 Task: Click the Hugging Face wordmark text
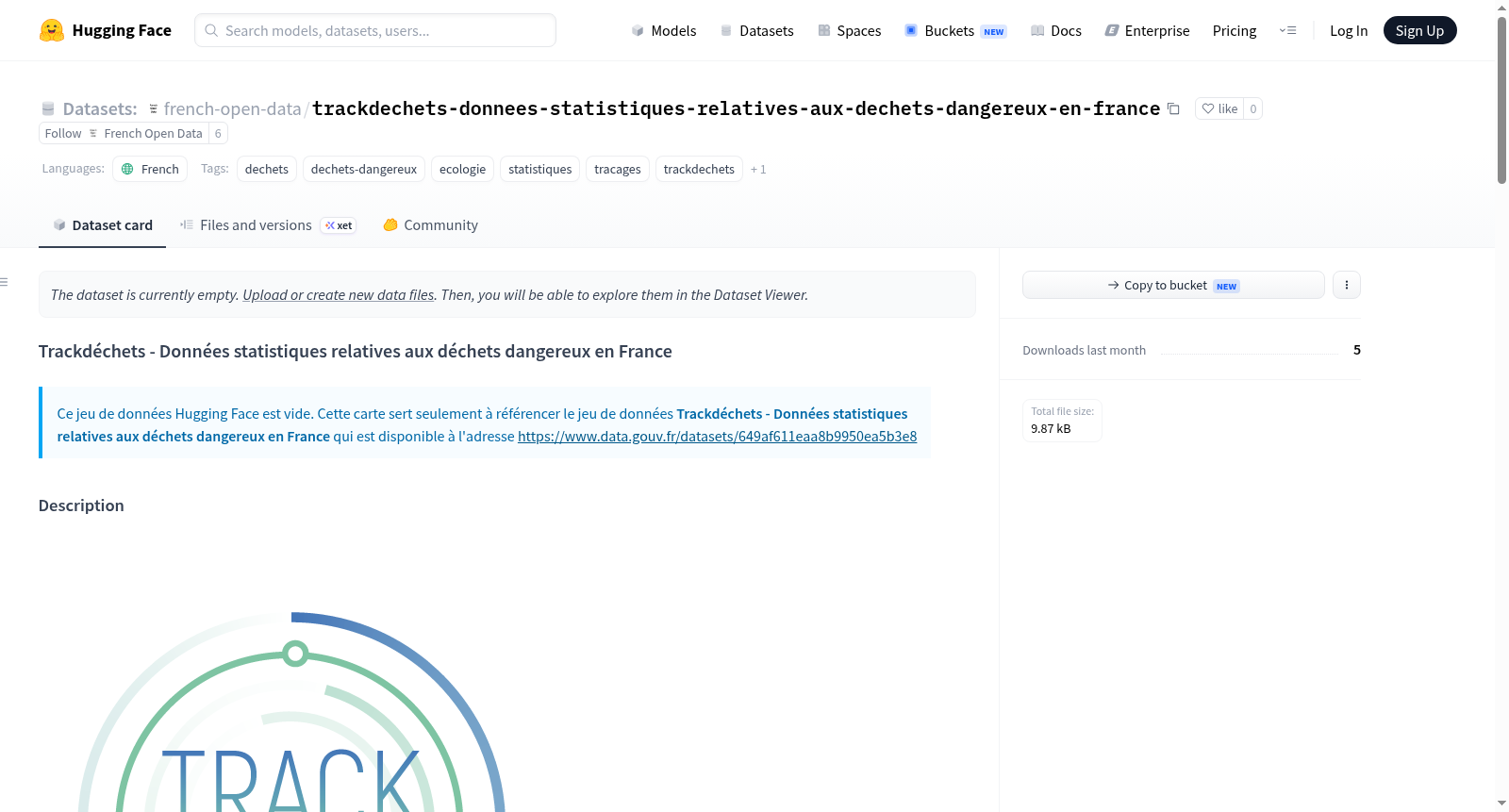coord(122,30)
